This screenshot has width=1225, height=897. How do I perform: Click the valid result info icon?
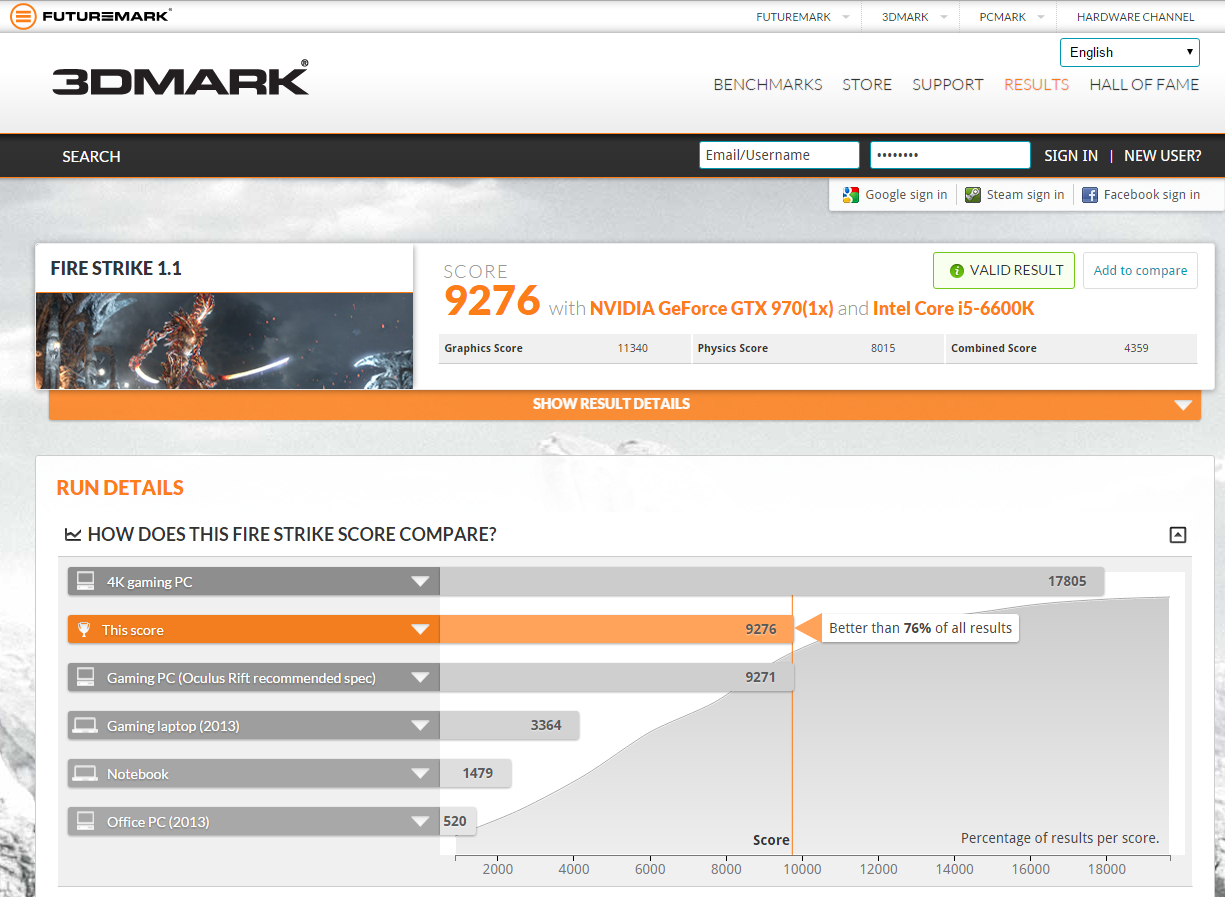(x=956, y=270)
